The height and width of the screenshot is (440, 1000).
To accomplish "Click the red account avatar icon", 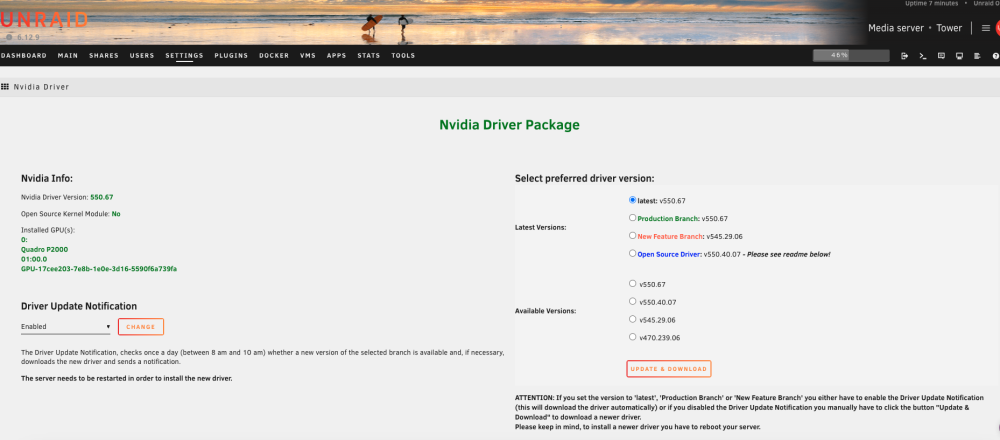I will [997, 28].
